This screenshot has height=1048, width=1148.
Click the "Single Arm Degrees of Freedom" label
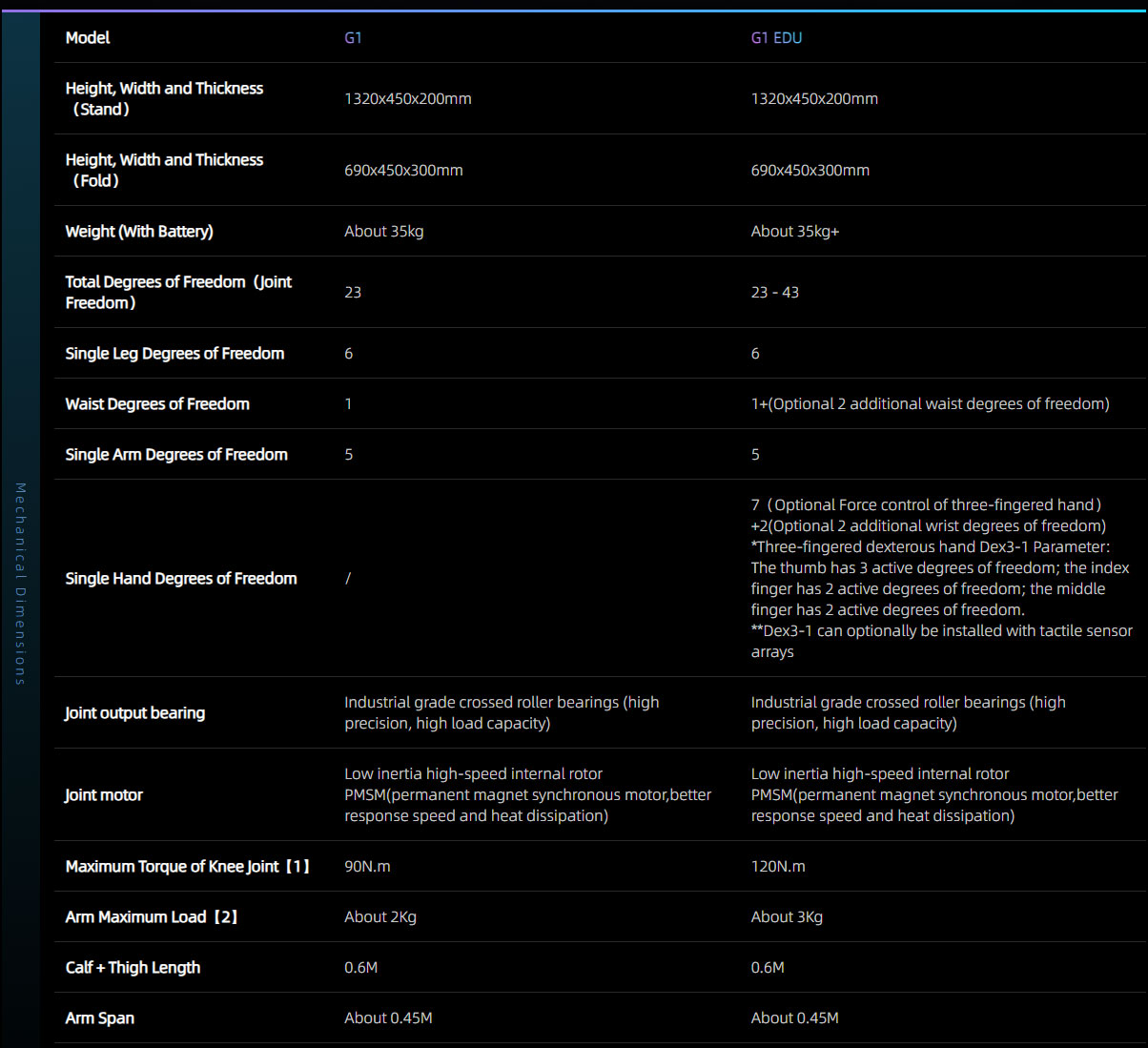176,454
